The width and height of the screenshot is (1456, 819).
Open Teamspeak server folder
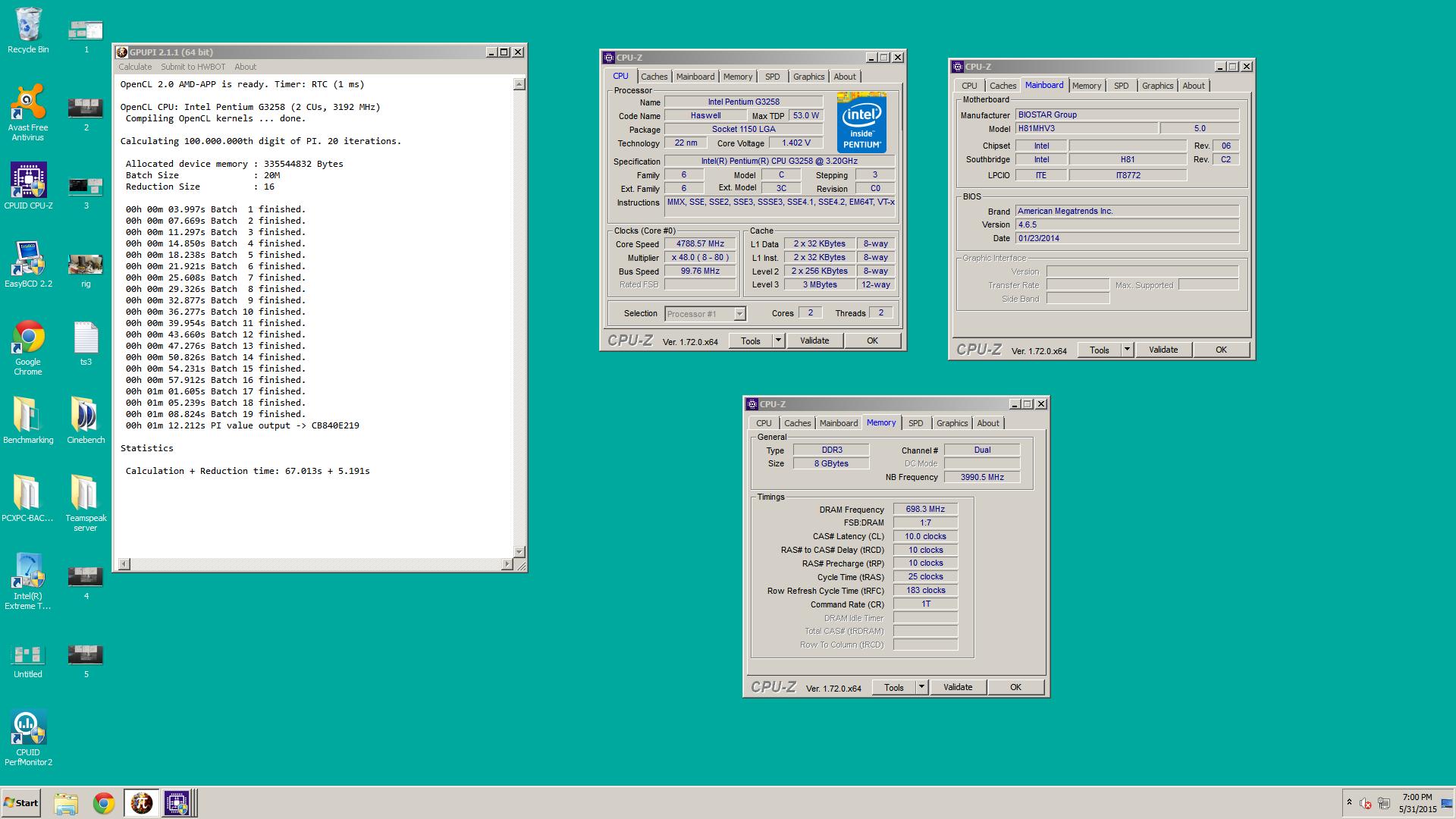86,503
